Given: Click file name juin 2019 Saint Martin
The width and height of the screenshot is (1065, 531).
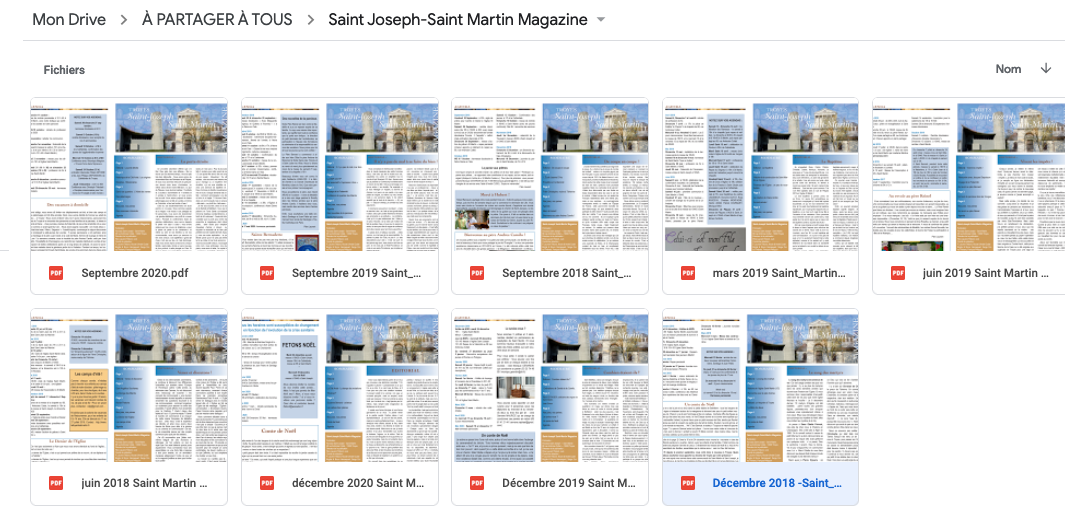Looking at the screenshot, I should 988,273.
